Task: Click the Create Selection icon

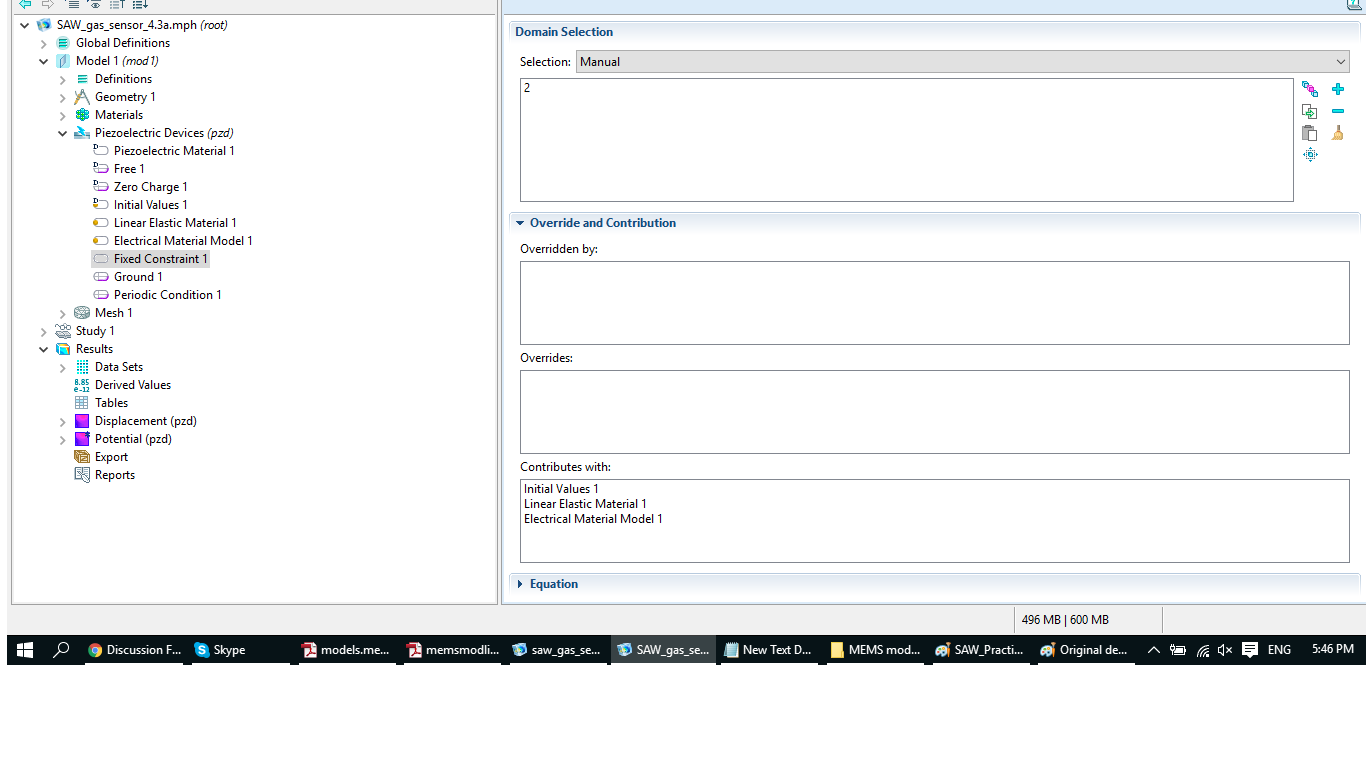Action: click(x=1309, y=89)
